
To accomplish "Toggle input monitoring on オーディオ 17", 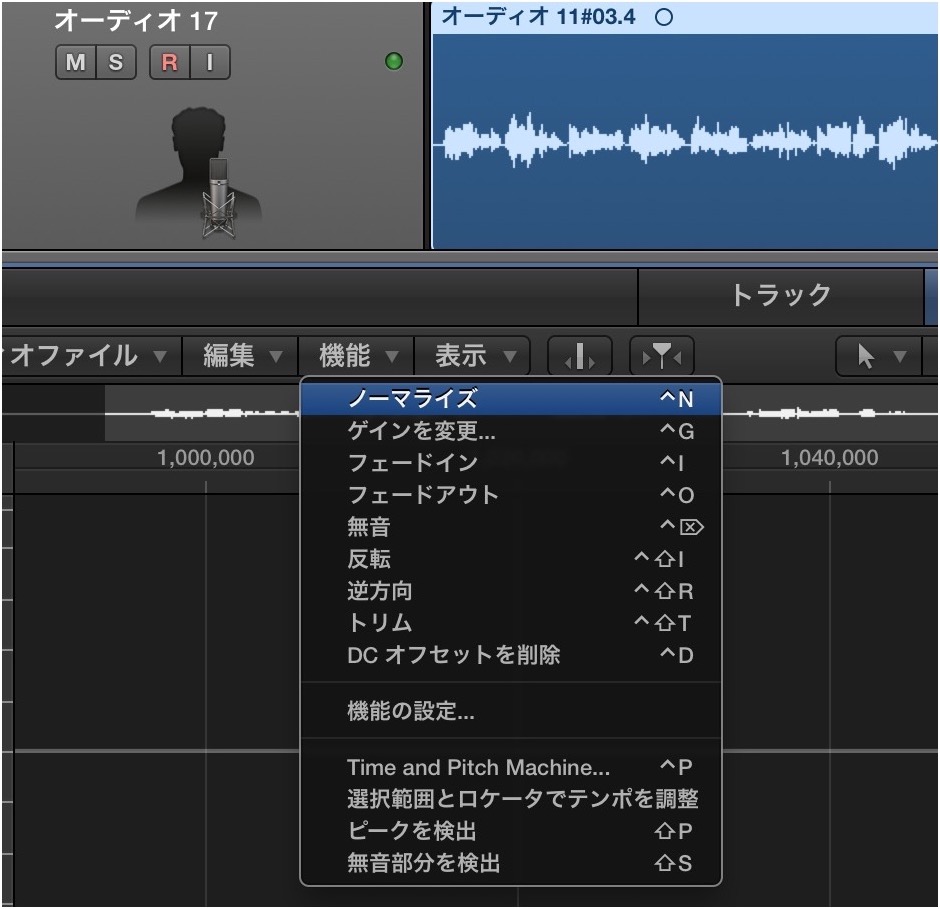I will pos(210,62).
